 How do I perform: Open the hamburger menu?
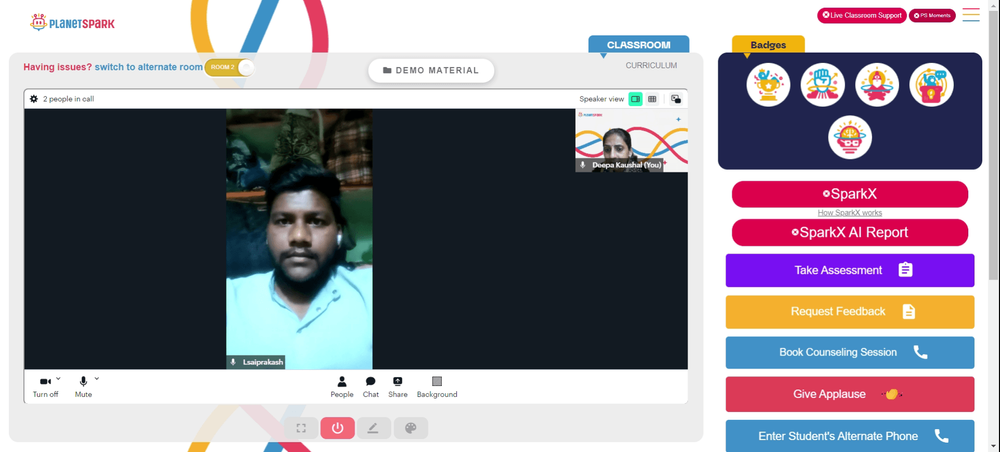971,15
